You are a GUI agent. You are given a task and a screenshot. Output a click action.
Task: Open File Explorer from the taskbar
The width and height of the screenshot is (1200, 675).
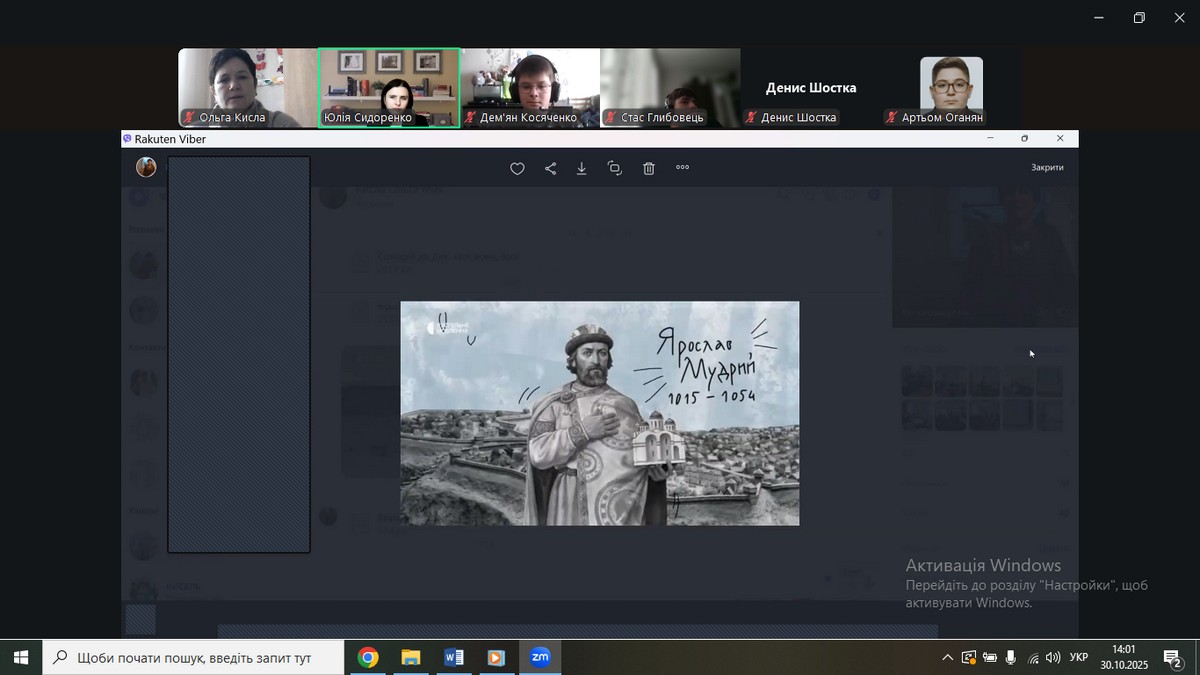click(x=411, y=657)
